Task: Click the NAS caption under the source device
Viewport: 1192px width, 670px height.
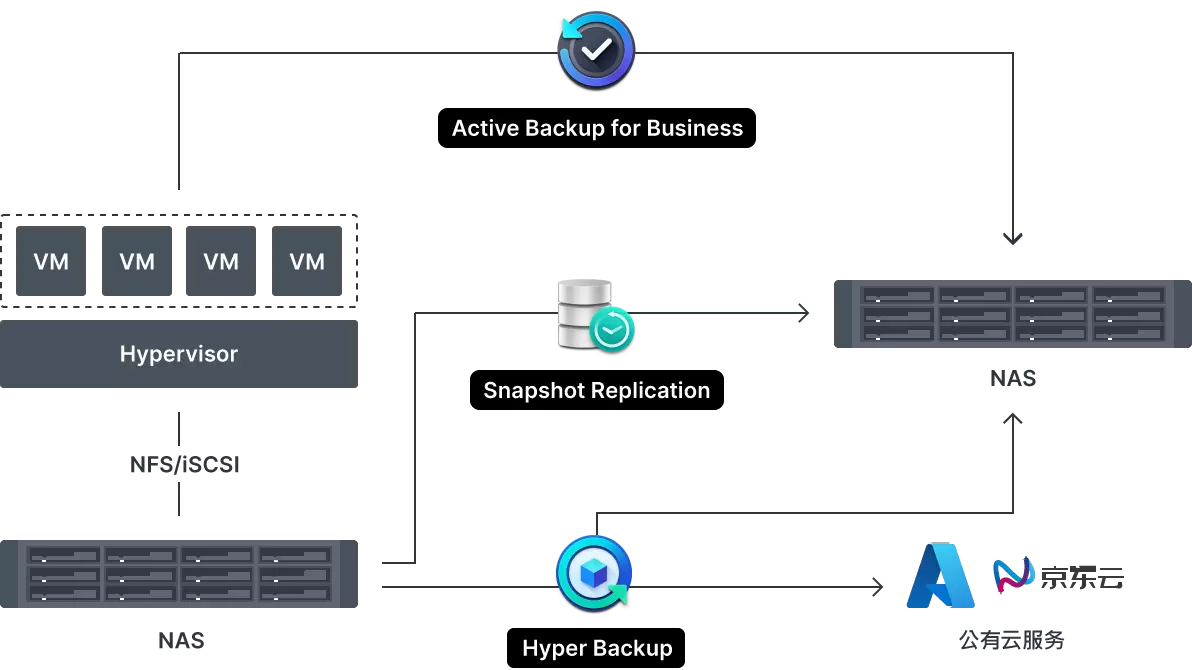Action: 181,640
